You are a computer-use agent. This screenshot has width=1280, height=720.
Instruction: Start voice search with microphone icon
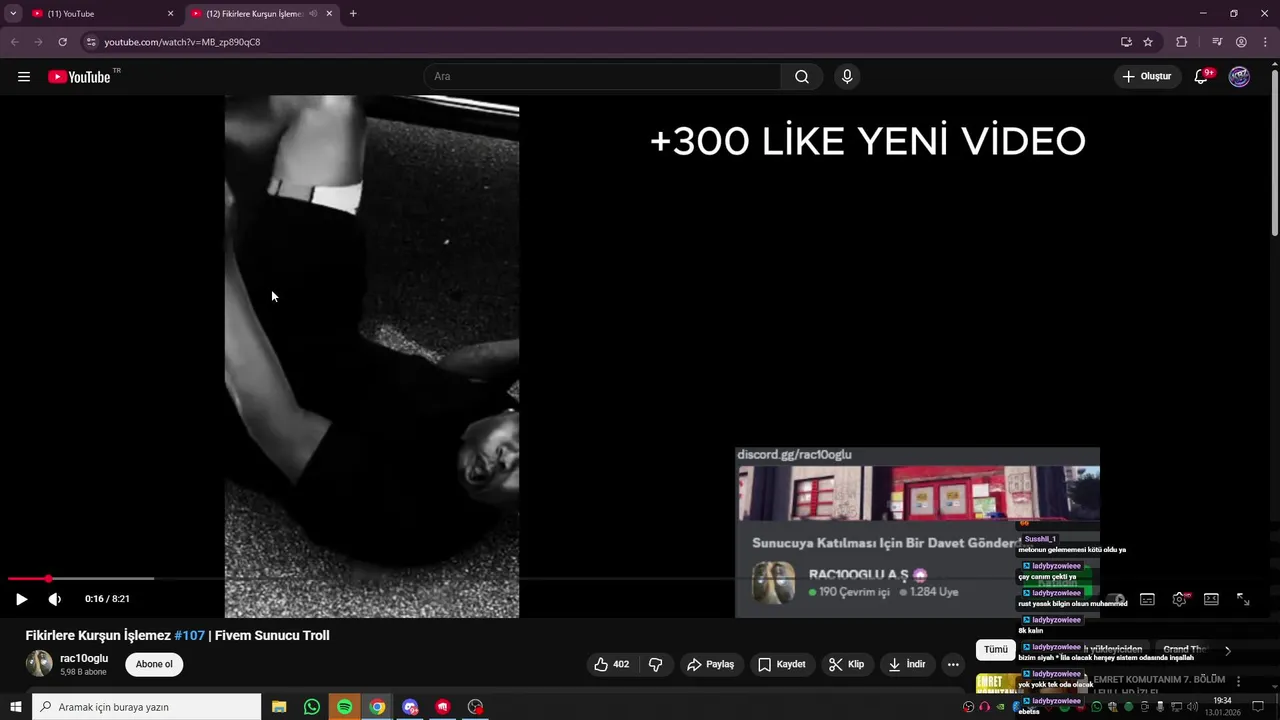(847, 77)
